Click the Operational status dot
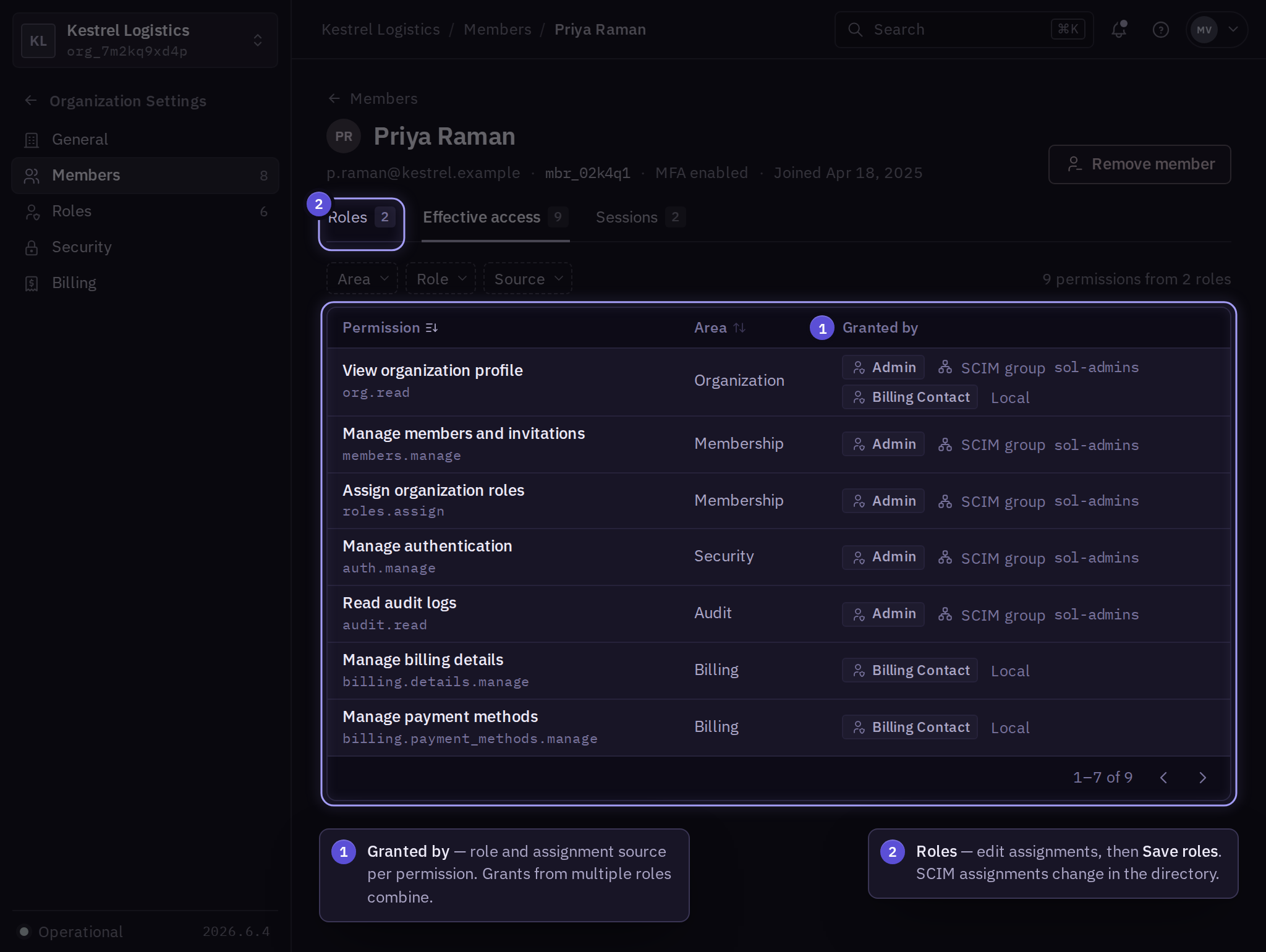 (24, 931)
